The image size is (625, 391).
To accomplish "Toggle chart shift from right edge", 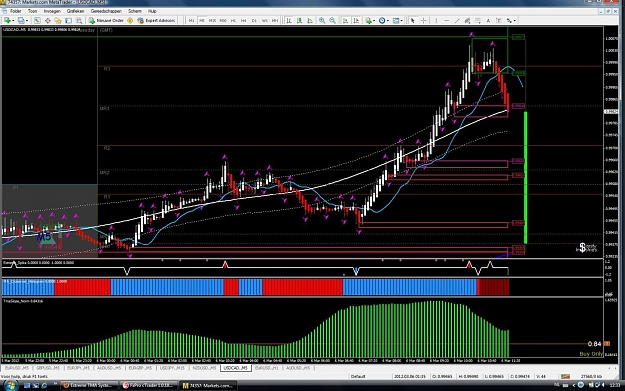I will (356, 20).
